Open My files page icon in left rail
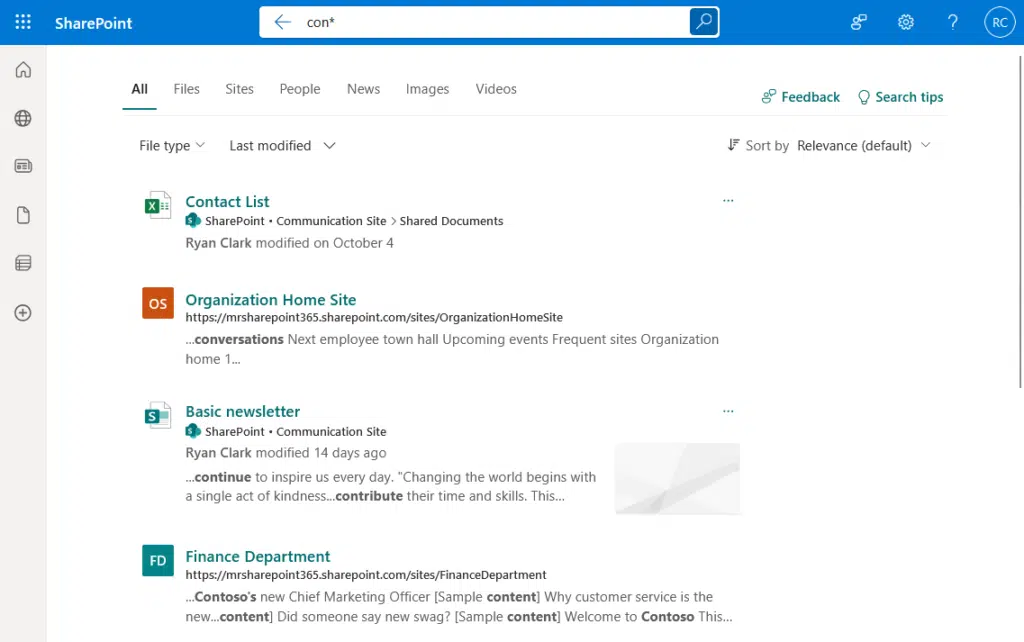Screen dimensions: 1024x642 click(x=23, y=215)
